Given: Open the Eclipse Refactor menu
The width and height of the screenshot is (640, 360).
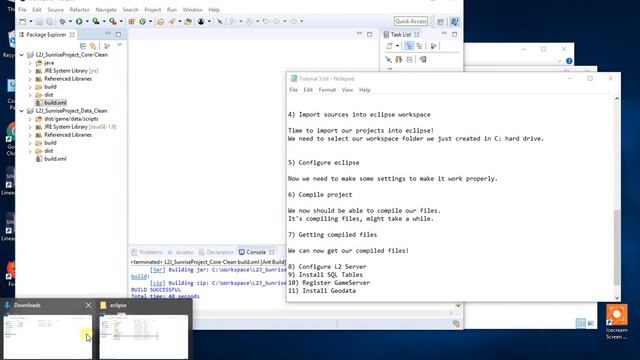Looking at the screenshot, I should pyautogui.click(x=79, y=9).
